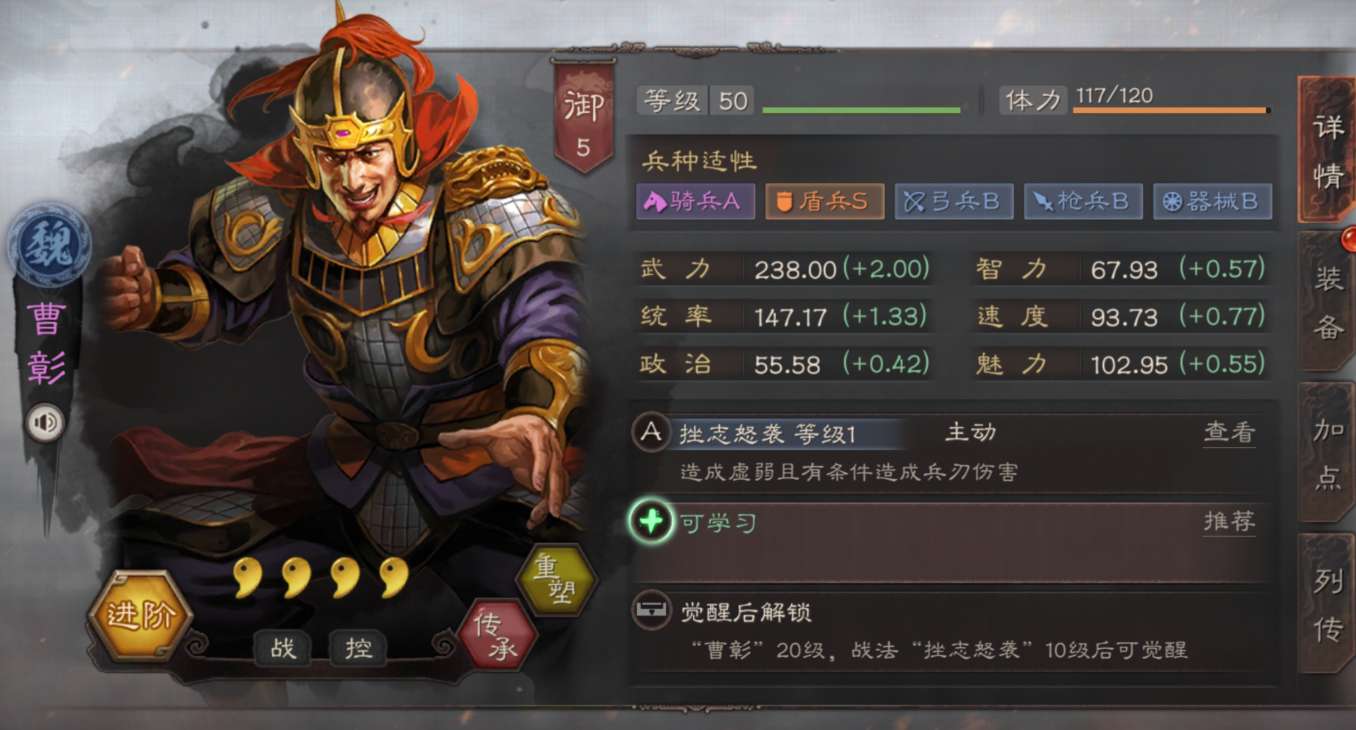The width and height of the screenshot is (1356, 730).
Task: Click the 战 tag button
Action: pos(283,648)
